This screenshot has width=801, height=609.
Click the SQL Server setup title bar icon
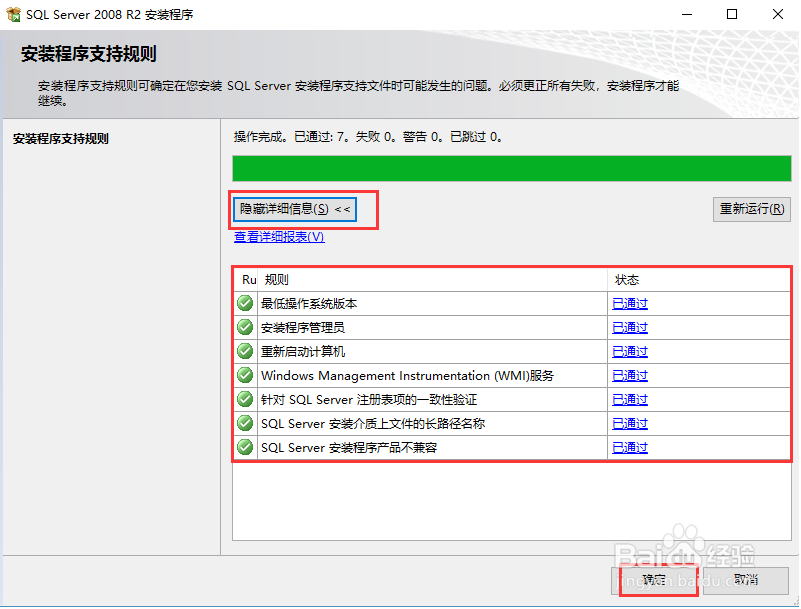point(14,14)
